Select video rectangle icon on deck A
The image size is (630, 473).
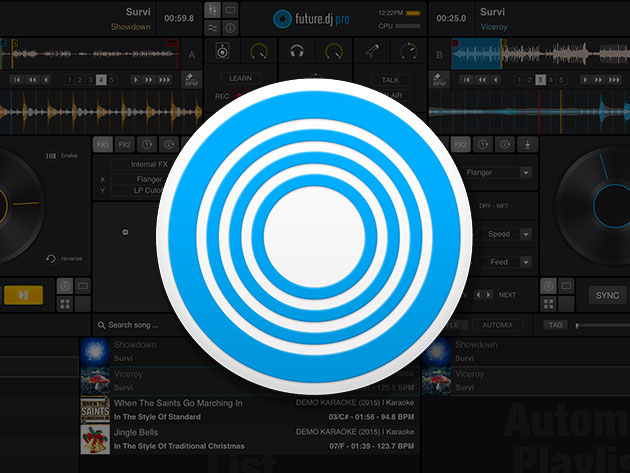click(83, 286)
